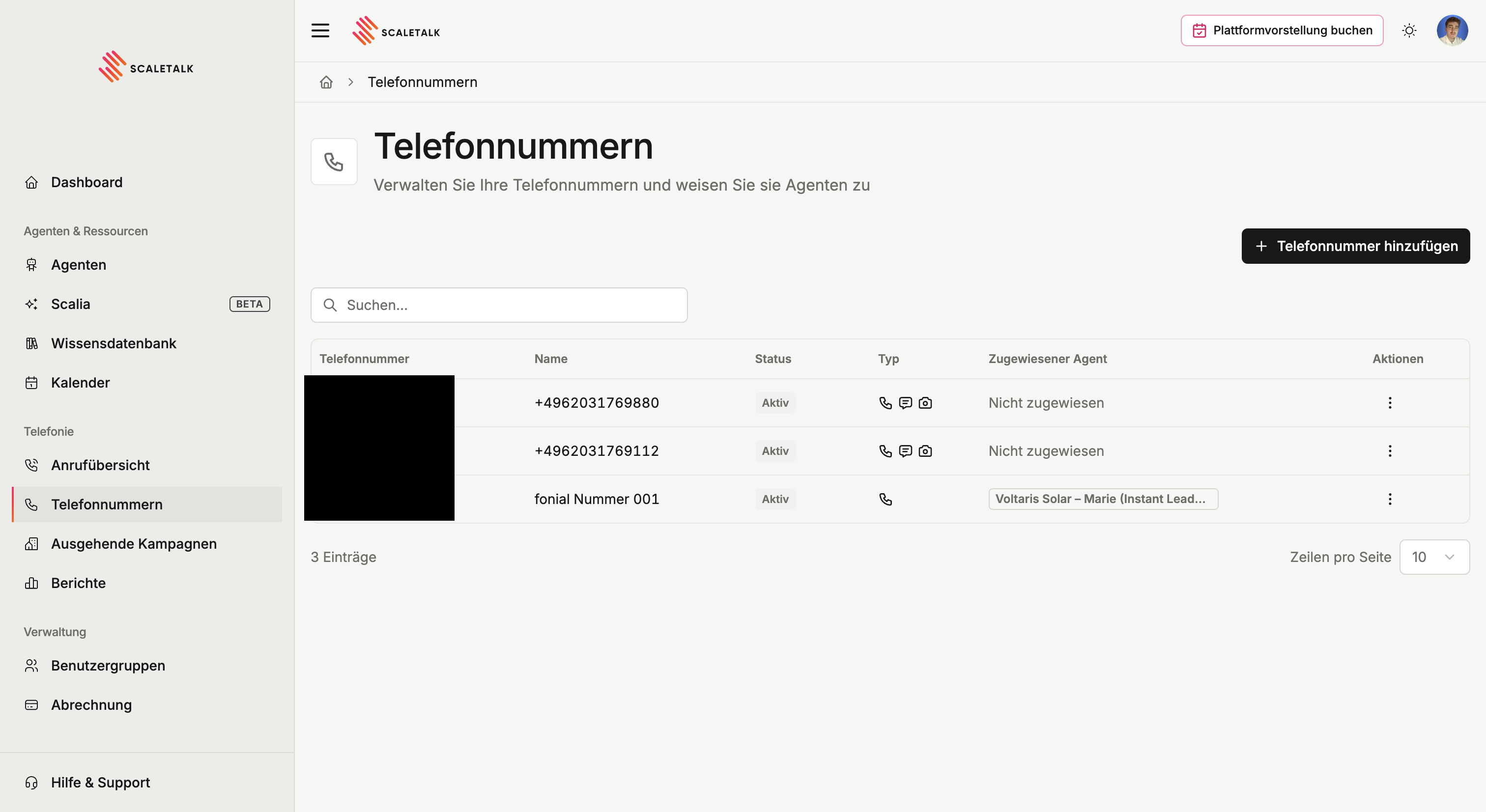Click the BETA badge next to Scalia
Screen dimensions: 1486x812
[249, 304]
